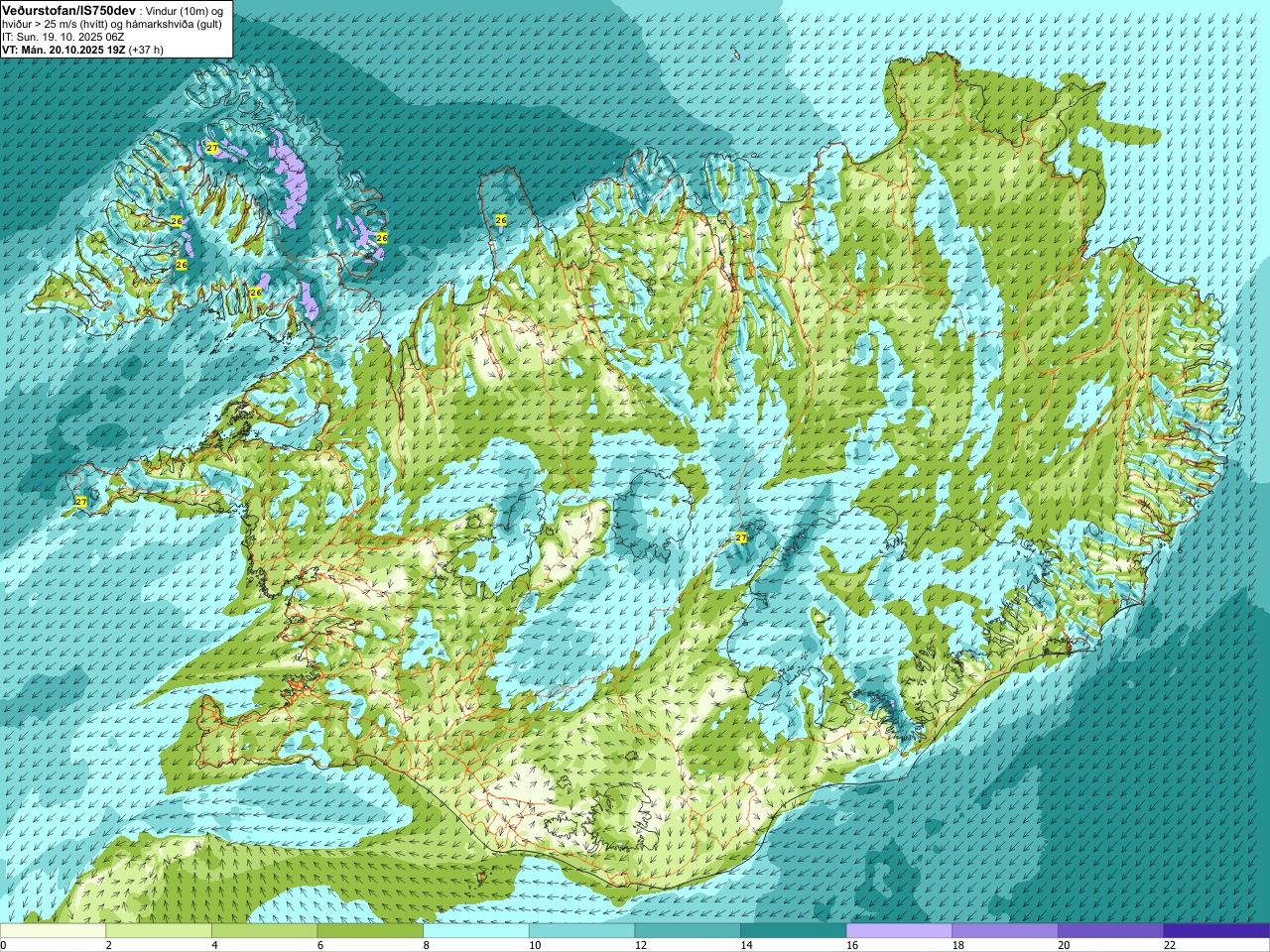Click the yellow 27 gust marker in northern Westfjords
1270x952 pixels.
pyautogui.click(x=212, y=148)
